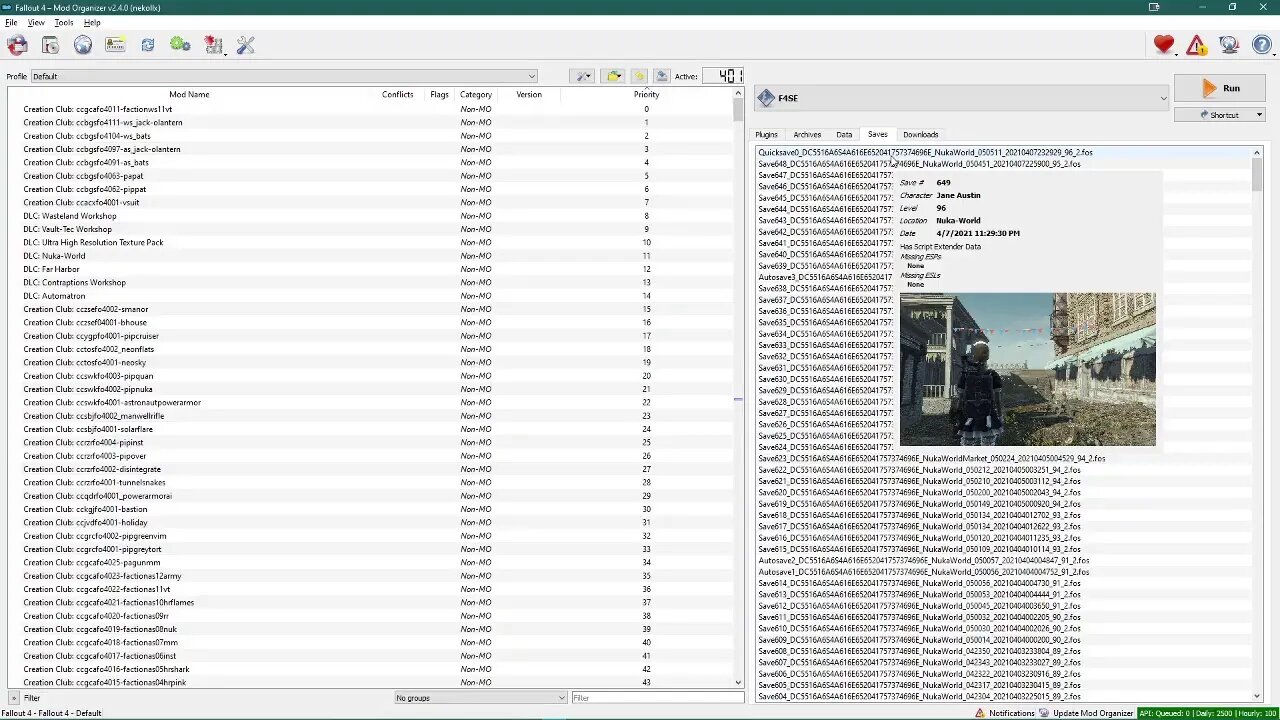Switch to the Data tab
The width and height of the screenshot is (1280, 720).
point(844,134)
